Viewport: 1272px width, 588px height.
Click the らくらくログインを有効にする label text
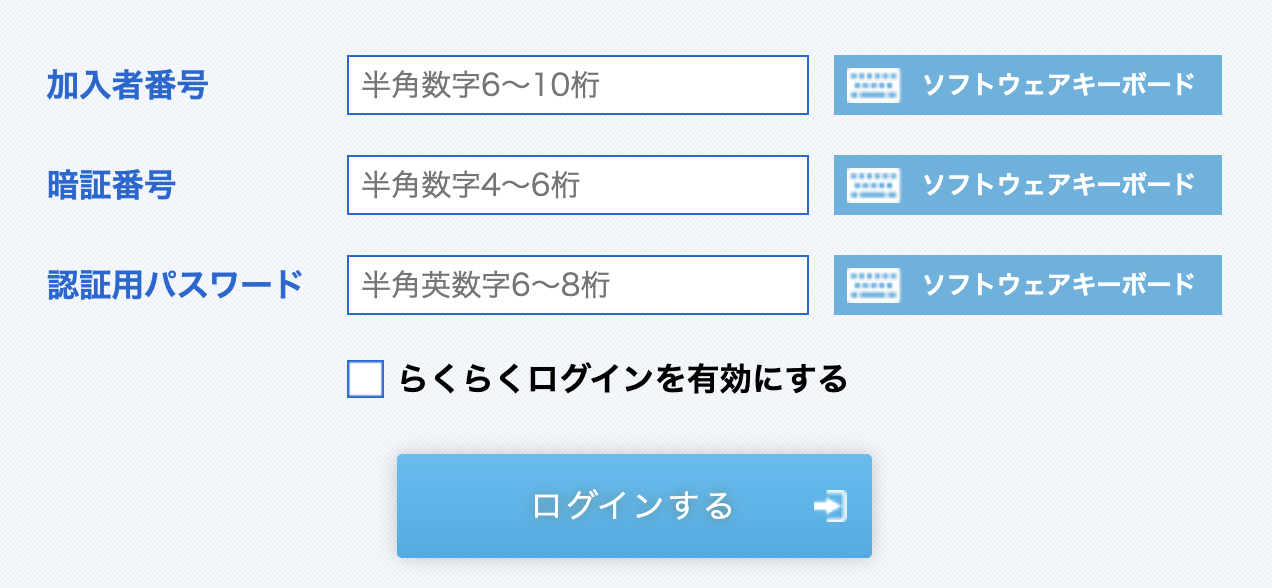coord(623,379)
